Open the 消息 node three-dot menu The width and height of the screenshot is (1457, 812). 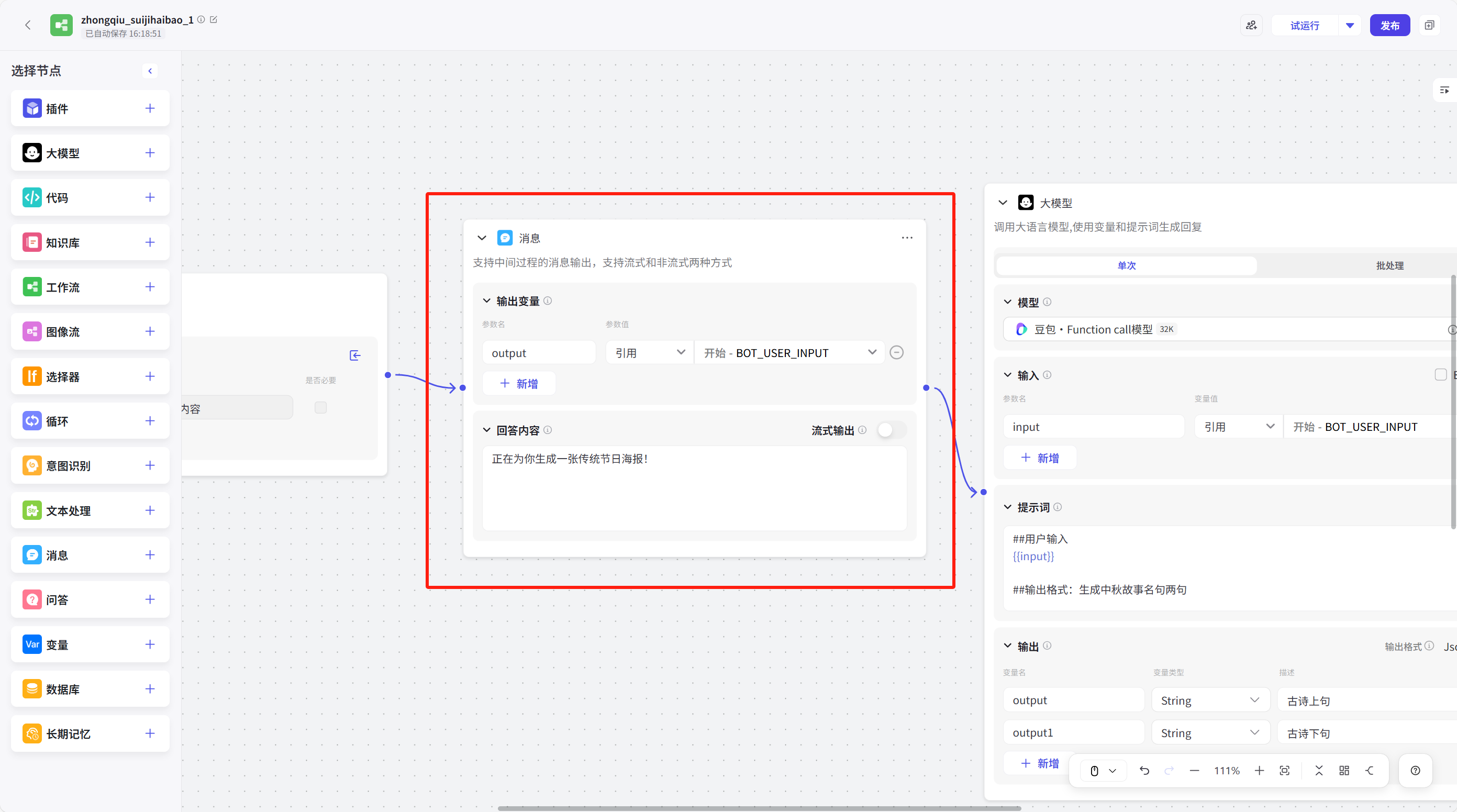(907, 238)
